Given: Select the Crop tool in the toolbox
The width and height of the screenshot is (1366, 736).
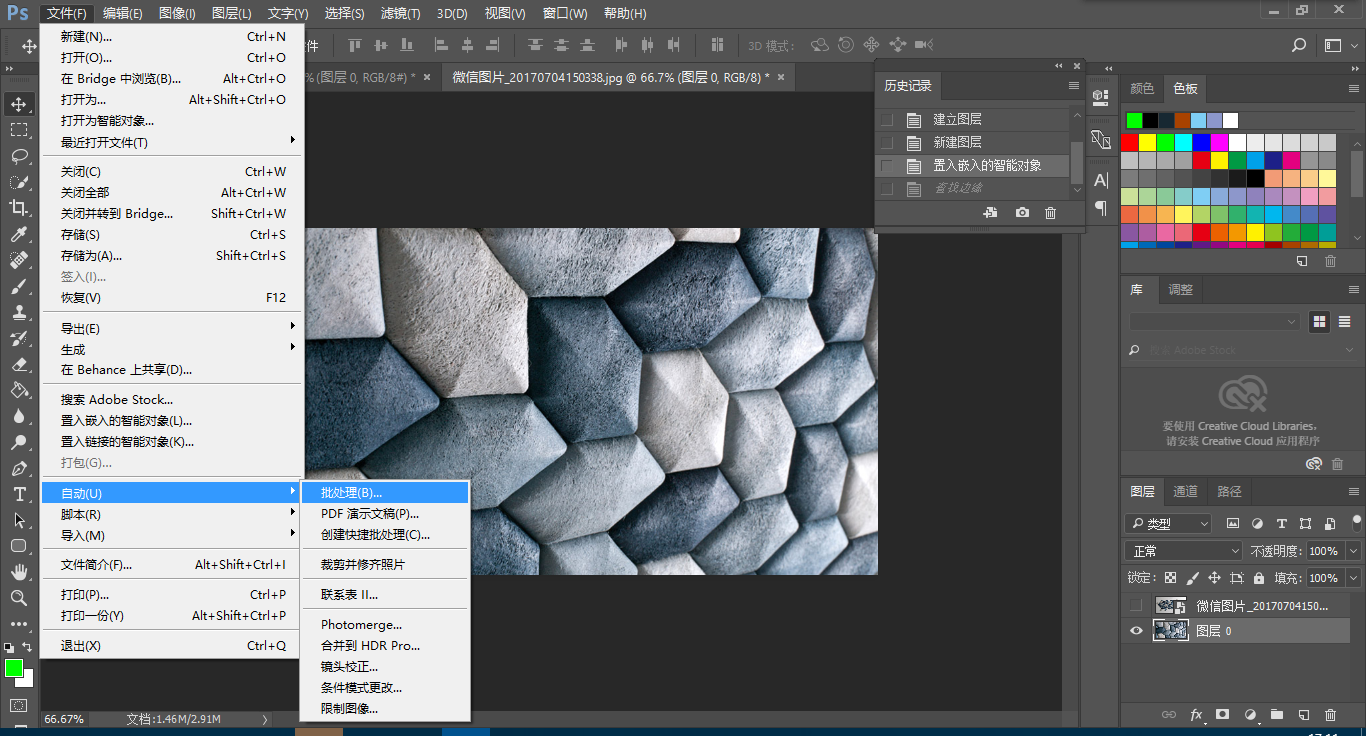Looking at the screenshot, I should click(x=19, y=208).
